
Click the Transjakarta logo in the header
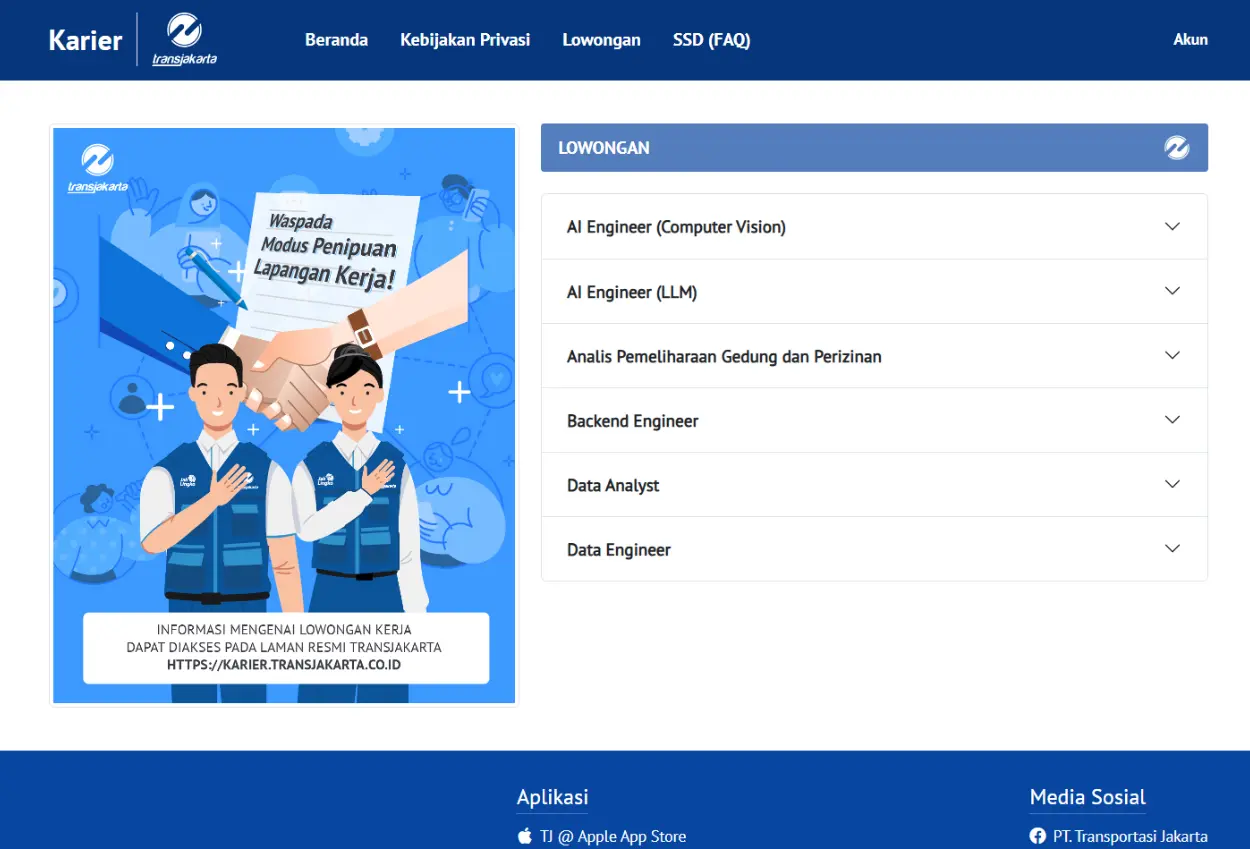(x=184, y=40)
